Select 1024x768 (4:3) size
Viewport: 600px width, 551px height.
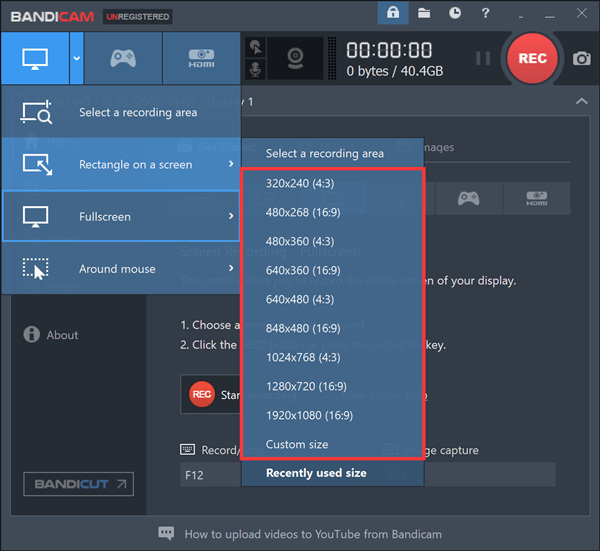click(x=333, y=357)
